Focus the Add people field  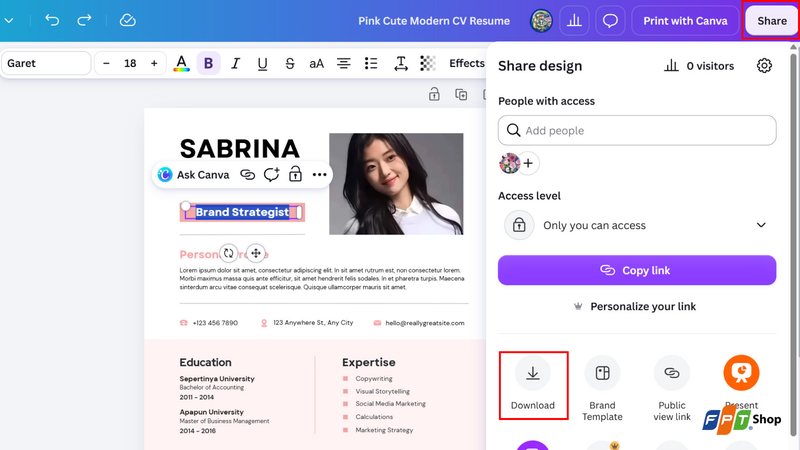click(x=637, y=130)
